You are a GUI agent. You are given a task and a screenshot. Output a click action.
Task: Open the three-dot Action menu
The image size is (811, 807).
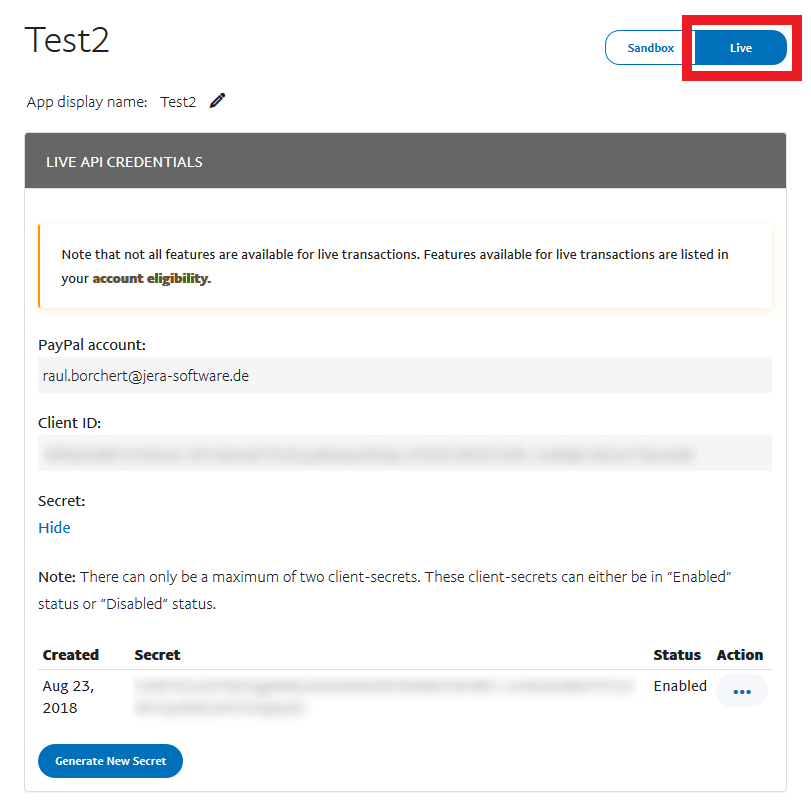click(741, 691)
